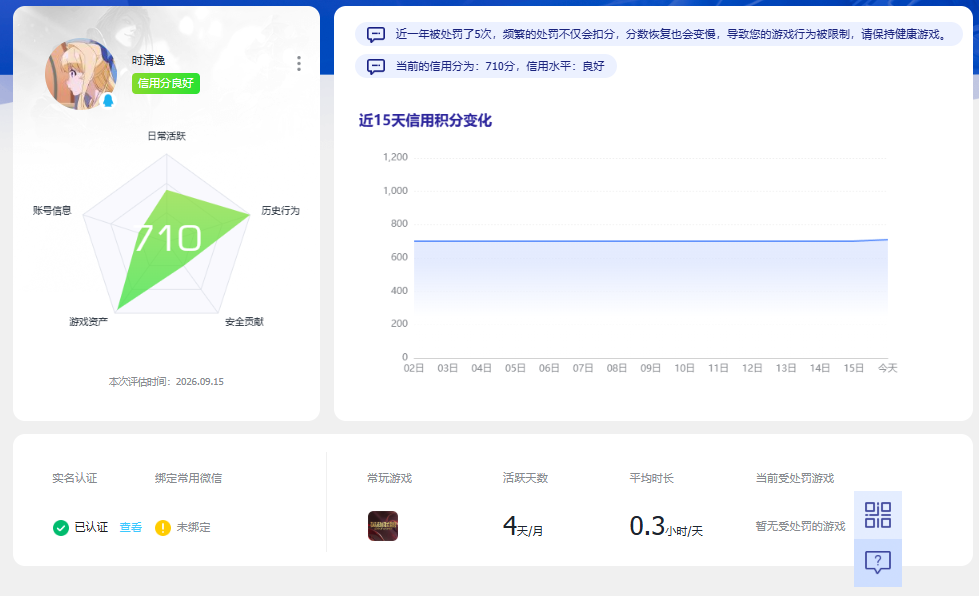979x596 pixels.
Task: Click the radar chart label 账号信息
Action: tap(52, 211)
